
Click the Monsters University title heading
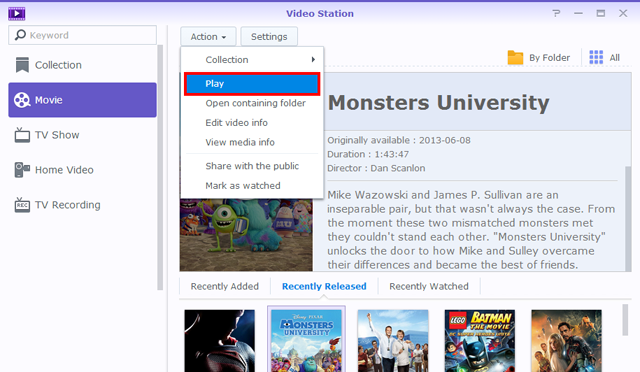point(438,102)
